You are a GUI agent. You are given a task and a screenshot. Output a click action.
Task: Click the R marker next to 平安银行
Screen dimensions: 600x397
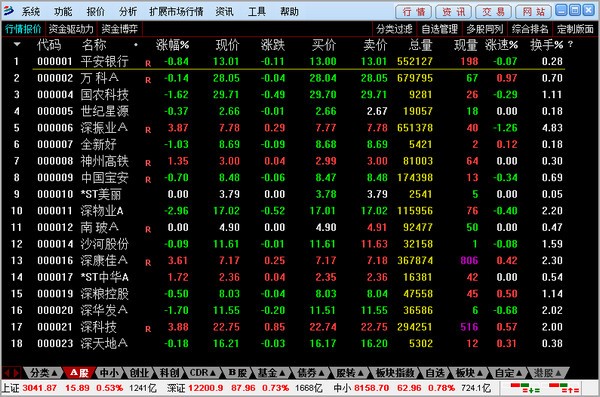pyautogui.click(x=148, y=64)
